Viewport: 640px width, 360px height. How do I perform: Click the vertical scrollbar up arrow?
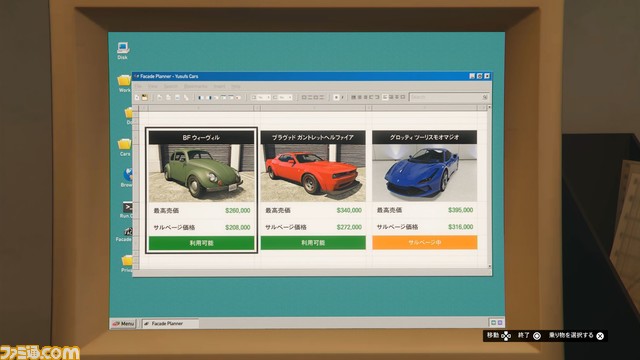tap(489, 107)
